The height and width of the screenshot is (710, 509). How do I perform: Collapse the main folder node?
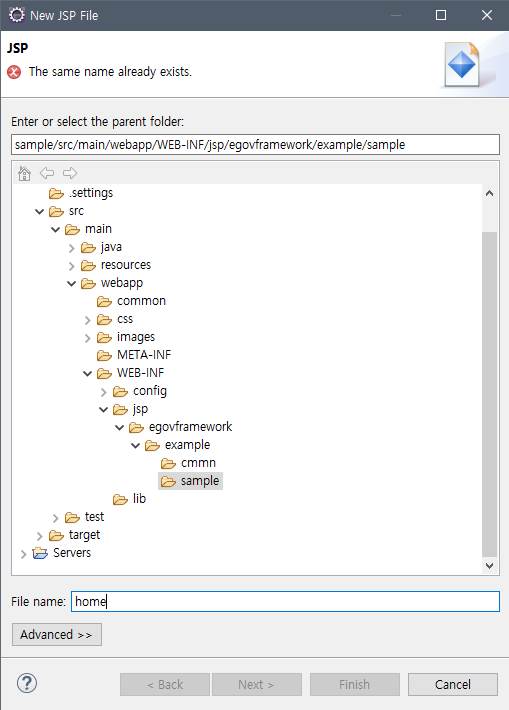[56, 230]
